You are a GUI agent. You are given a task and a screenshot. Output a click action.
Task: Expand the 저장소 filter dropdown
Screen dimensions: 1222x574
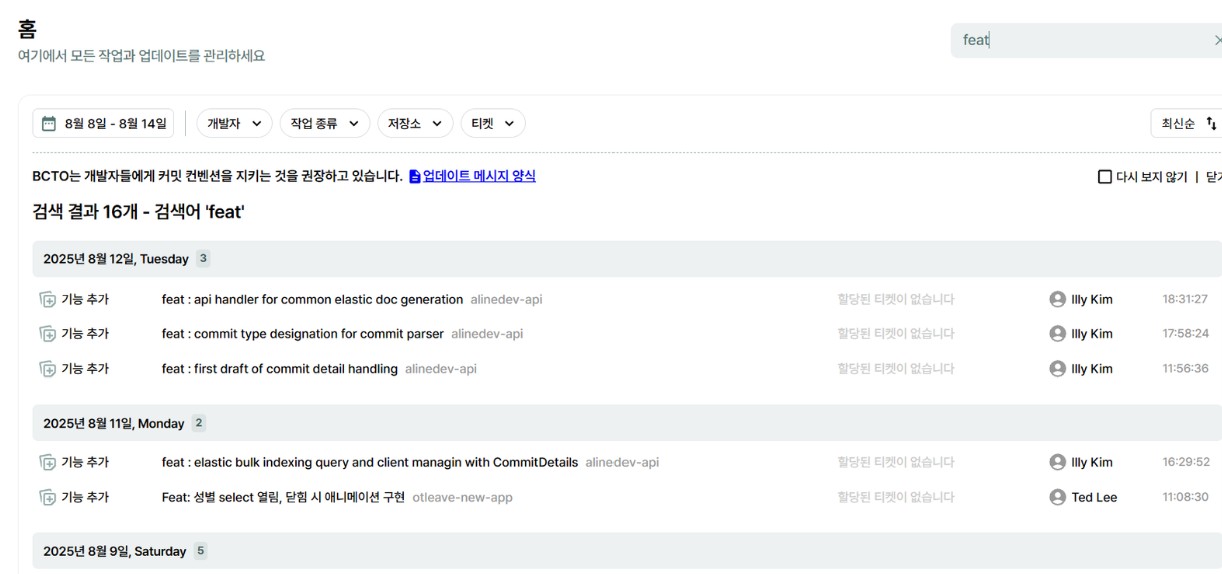[414, 124]
